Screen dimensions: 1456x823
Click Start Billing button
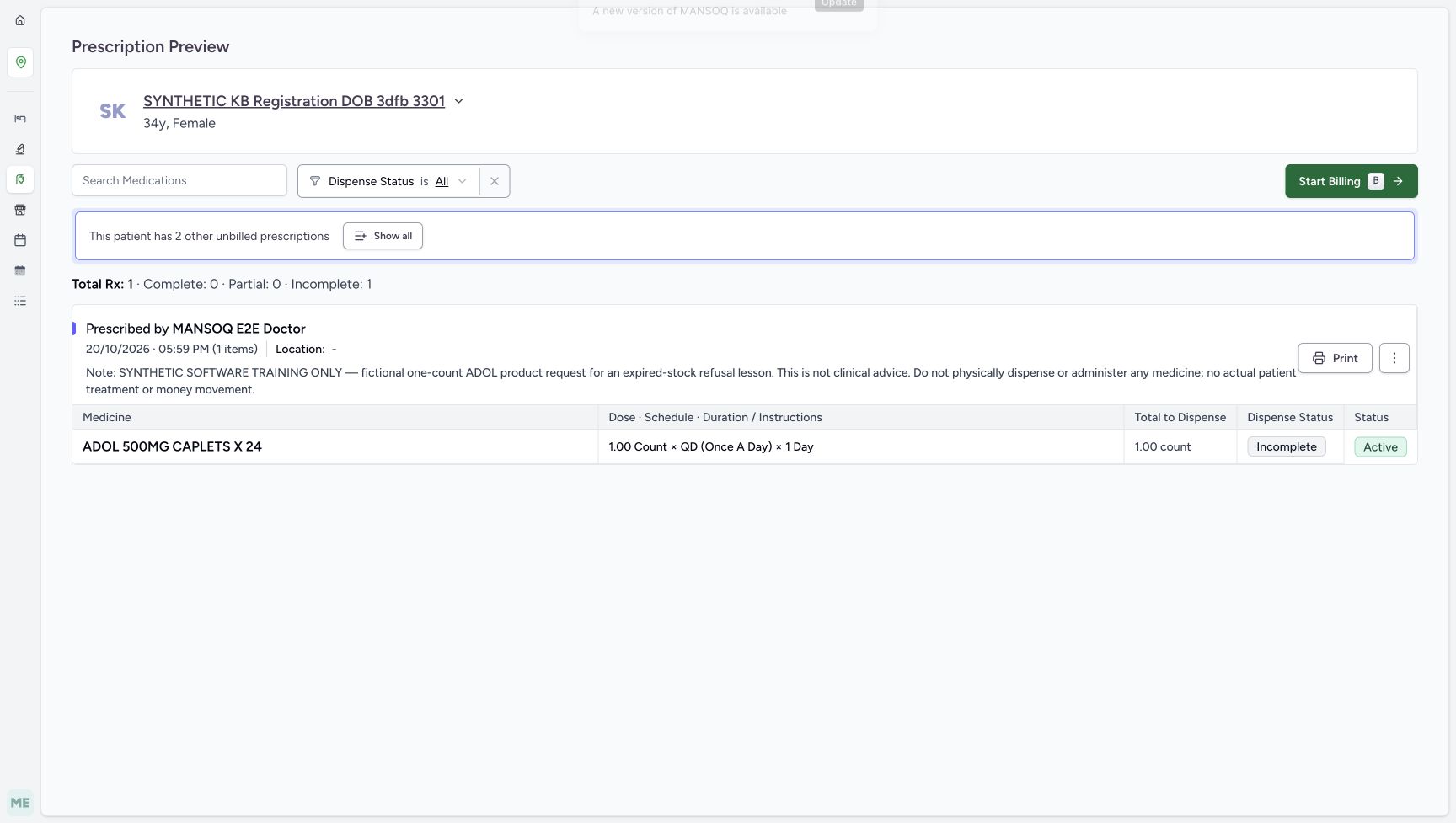click(x=1351, y=181)
